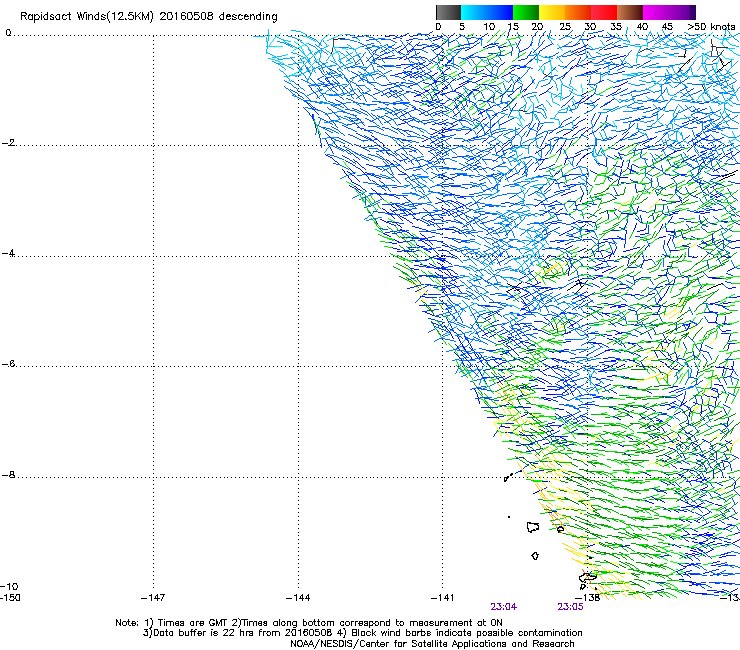Click the brown 35-40 knots legend swatch
This screenshot has width=740, height=650.
pyautogui.click(x=630, y=12)
